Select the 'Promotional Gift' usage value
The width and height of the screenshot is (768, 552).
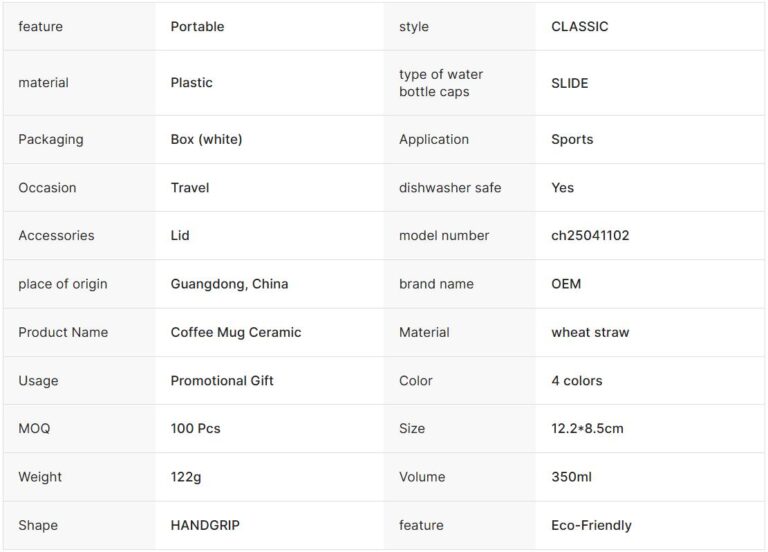point(222,380)
